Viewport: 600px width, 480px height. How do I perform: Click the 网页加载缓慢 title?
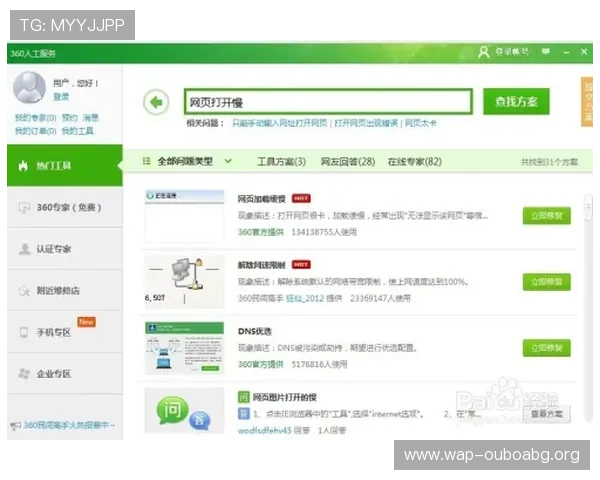coord(262,199)
